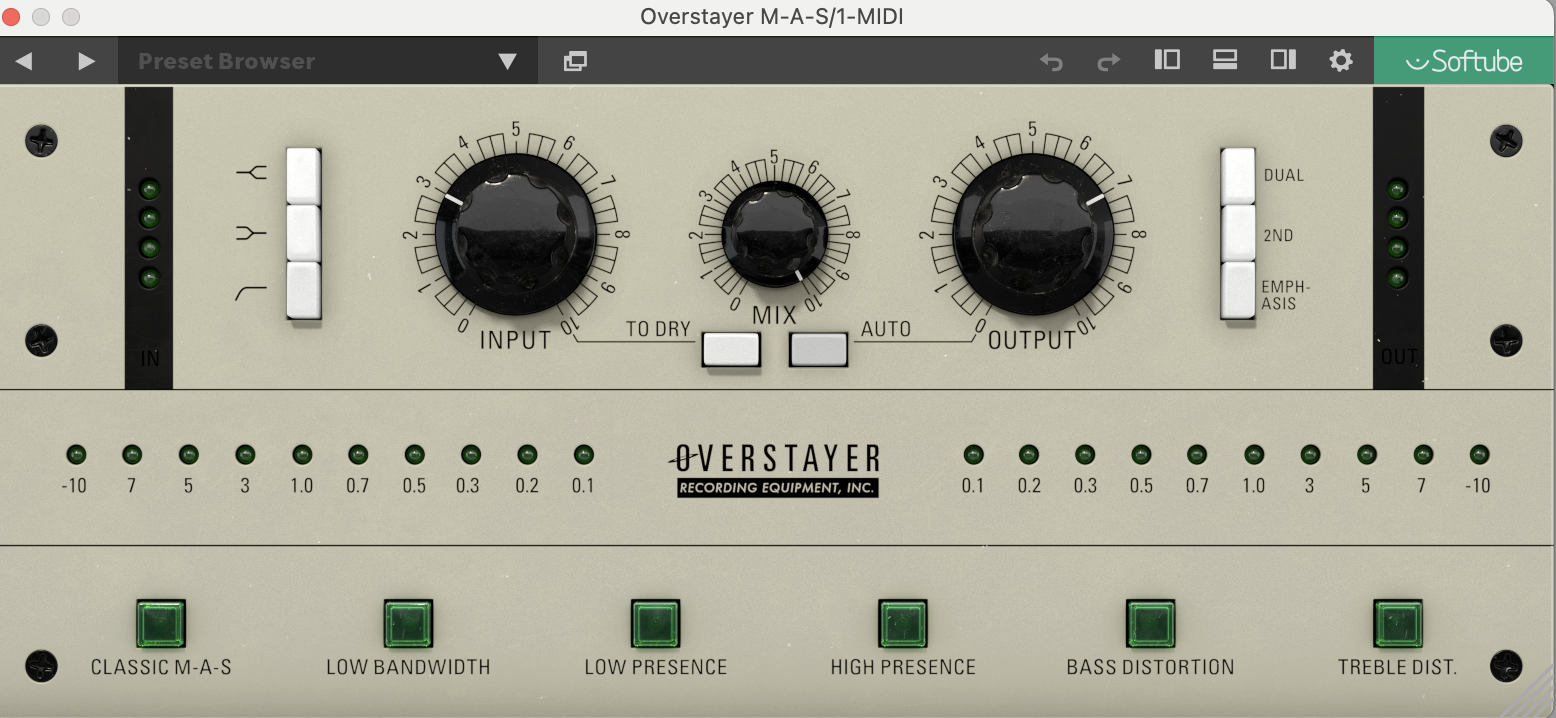Enable the AUTO button
The image size is (1556, 718).
pos(818,349)
